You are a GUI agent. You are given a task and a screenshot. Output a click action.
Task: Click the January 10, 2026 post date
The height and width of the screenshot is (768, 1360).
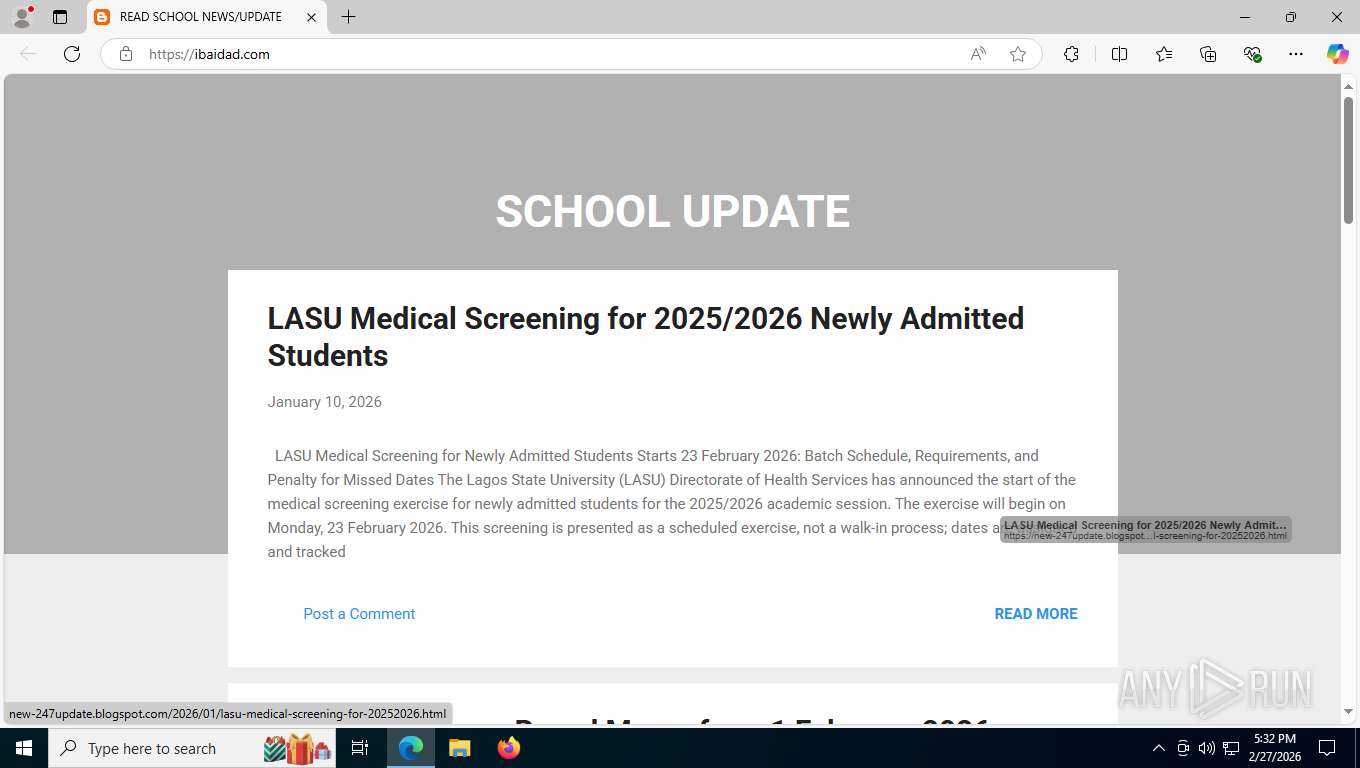324,402
